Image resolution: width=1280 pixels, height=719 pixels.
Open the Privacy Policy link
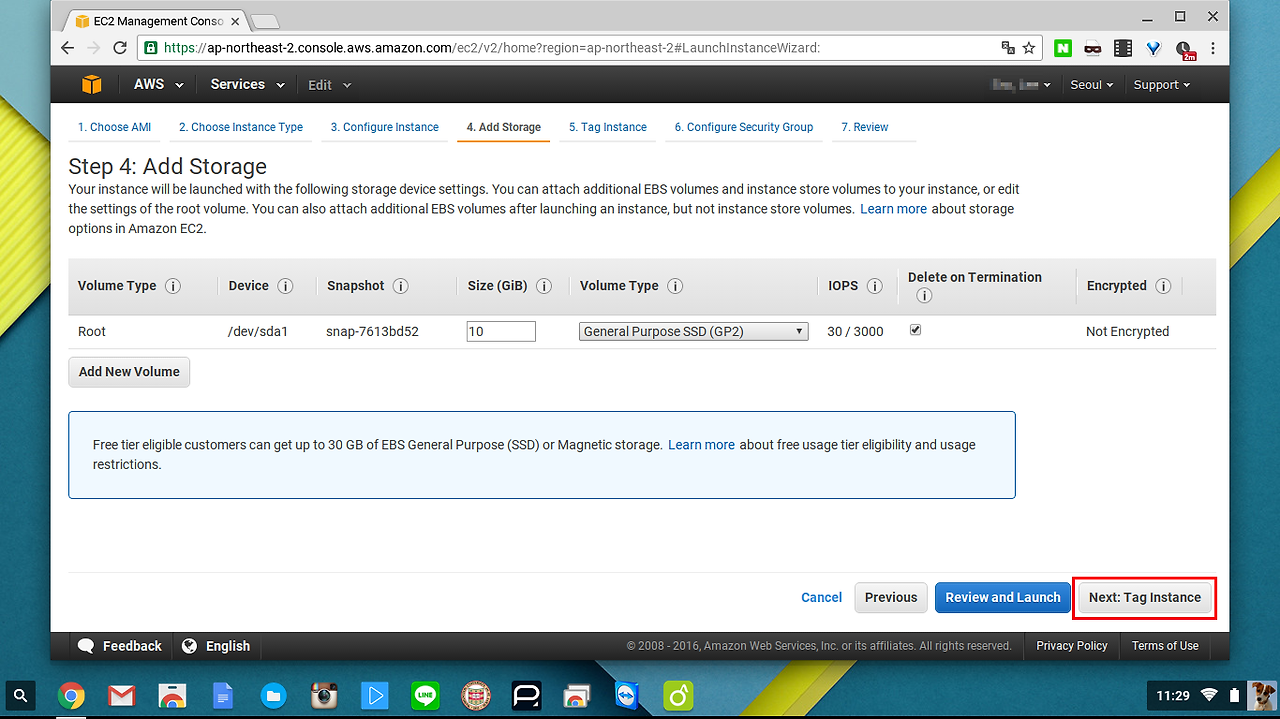coord(1072,646)
